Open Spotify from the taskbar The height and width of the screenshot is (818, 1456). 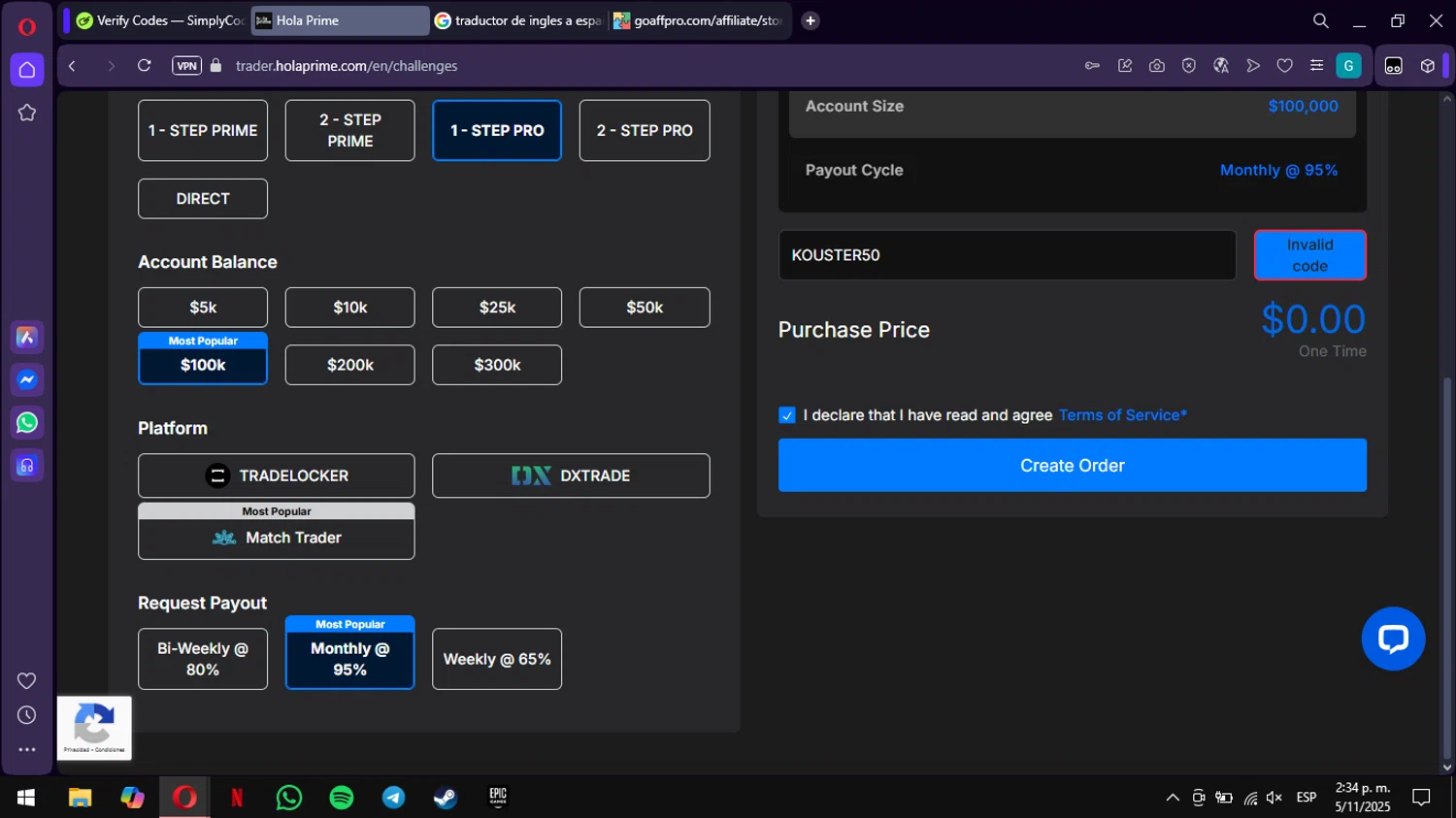pyautogui.click(x=342, y=798)
